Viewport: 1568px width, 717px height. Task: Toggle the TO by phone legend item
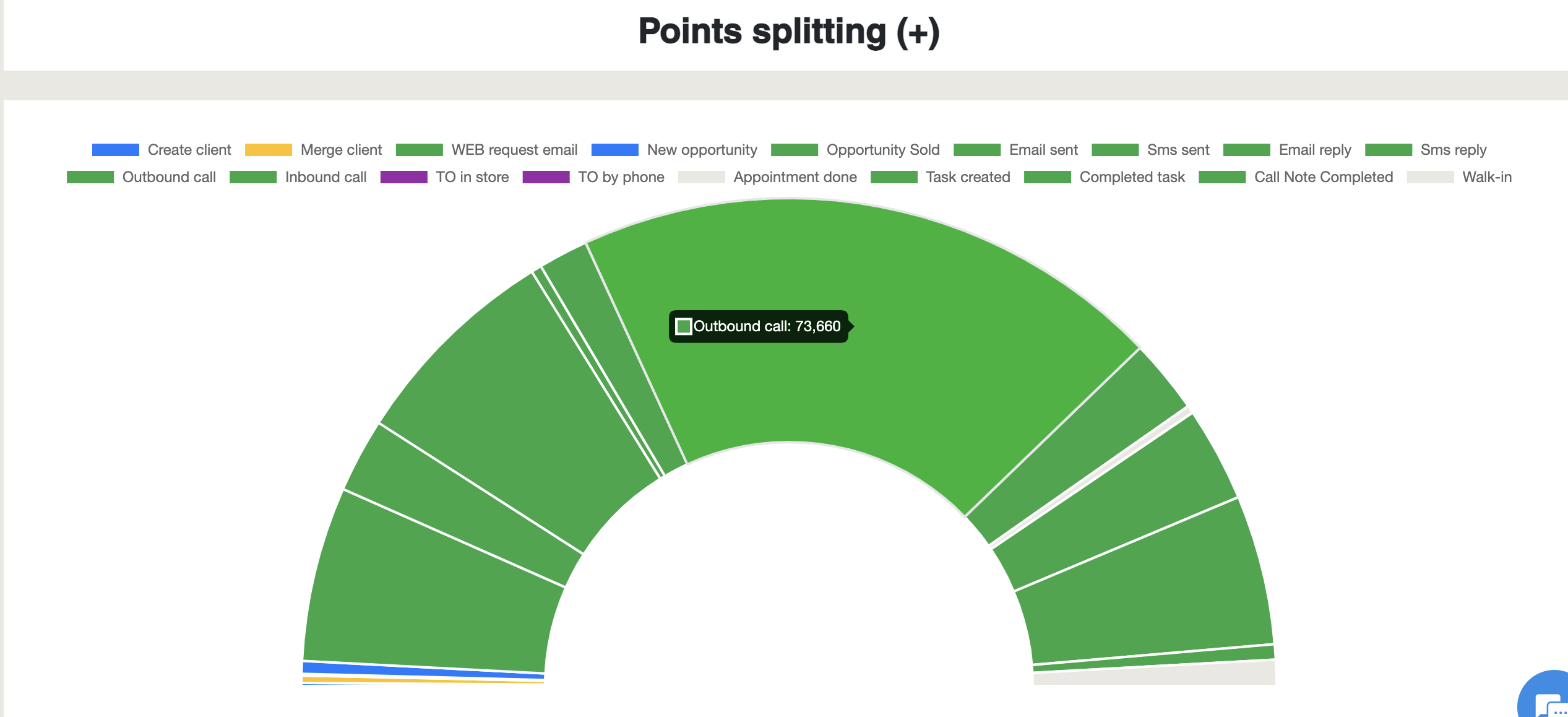(x=593, y=177)
